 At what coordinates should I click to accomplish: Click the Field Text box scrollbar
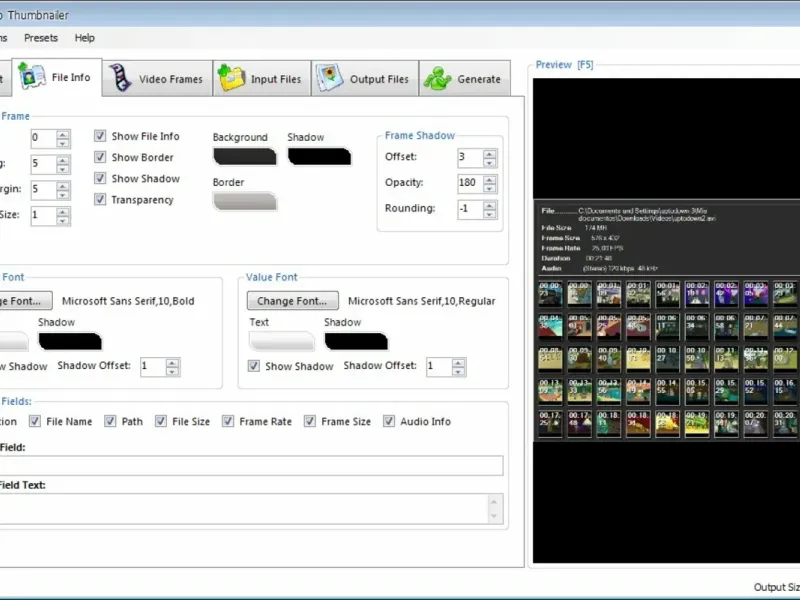pyautogui.click(x=493, y=509)
